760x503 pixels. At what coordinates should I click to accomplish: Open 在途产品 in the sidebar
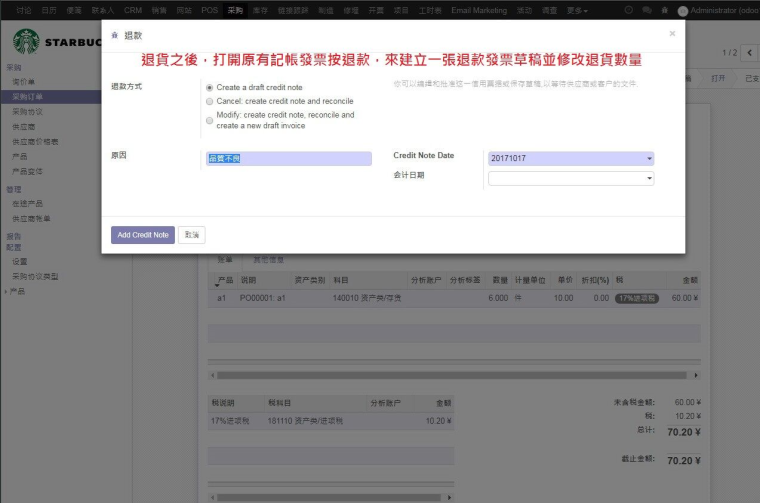pos(27,204)
